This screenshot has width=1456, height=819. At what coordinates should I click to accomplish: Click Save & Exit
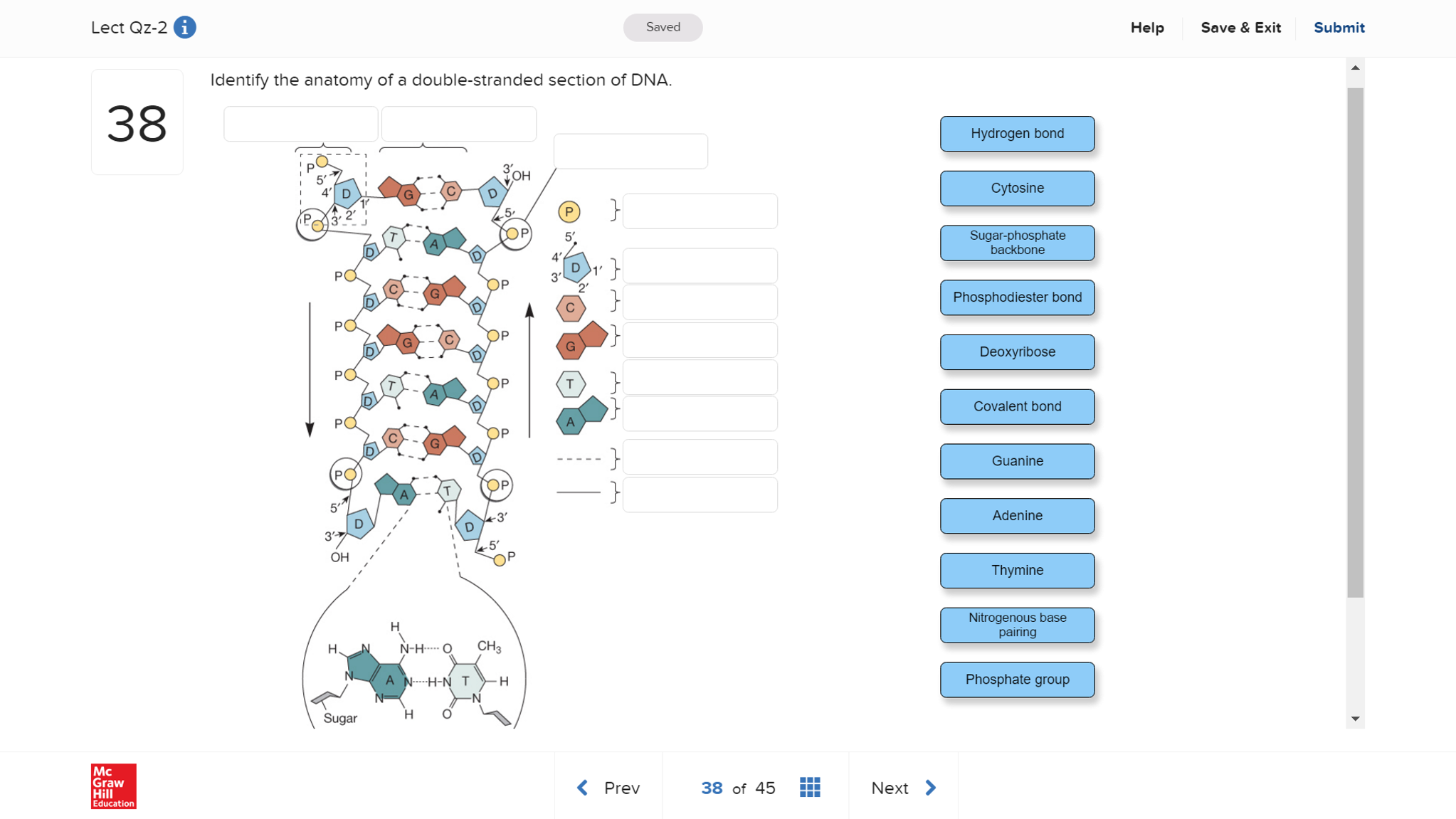point(1240,28)
